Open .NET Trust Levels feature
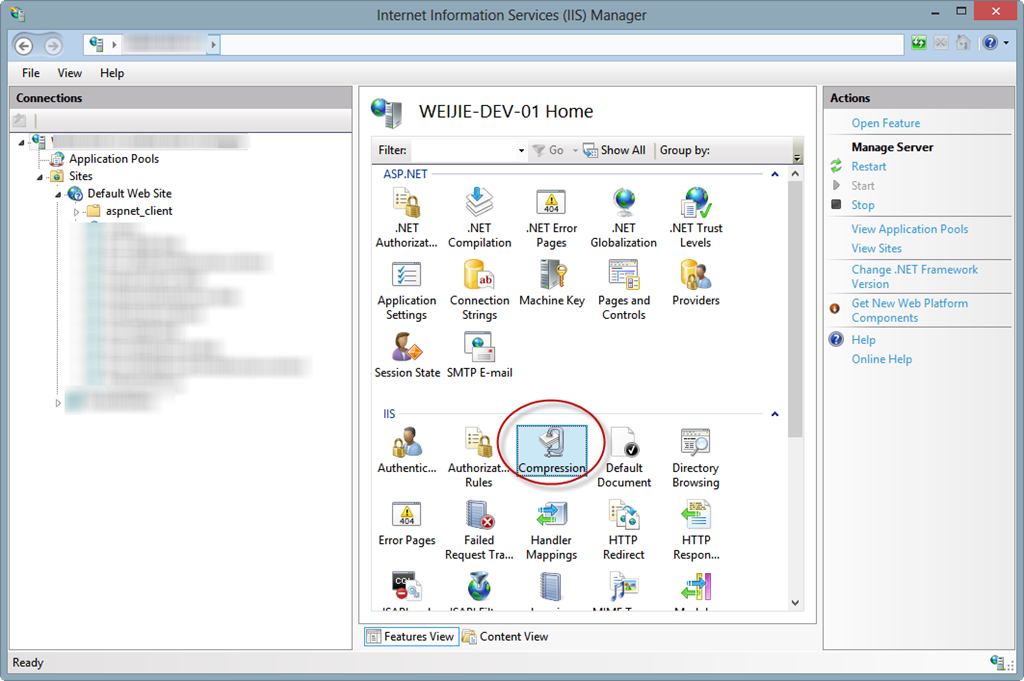Image resolution: width=1024 pixels, height=681 pixels. [x=696, y=217]
